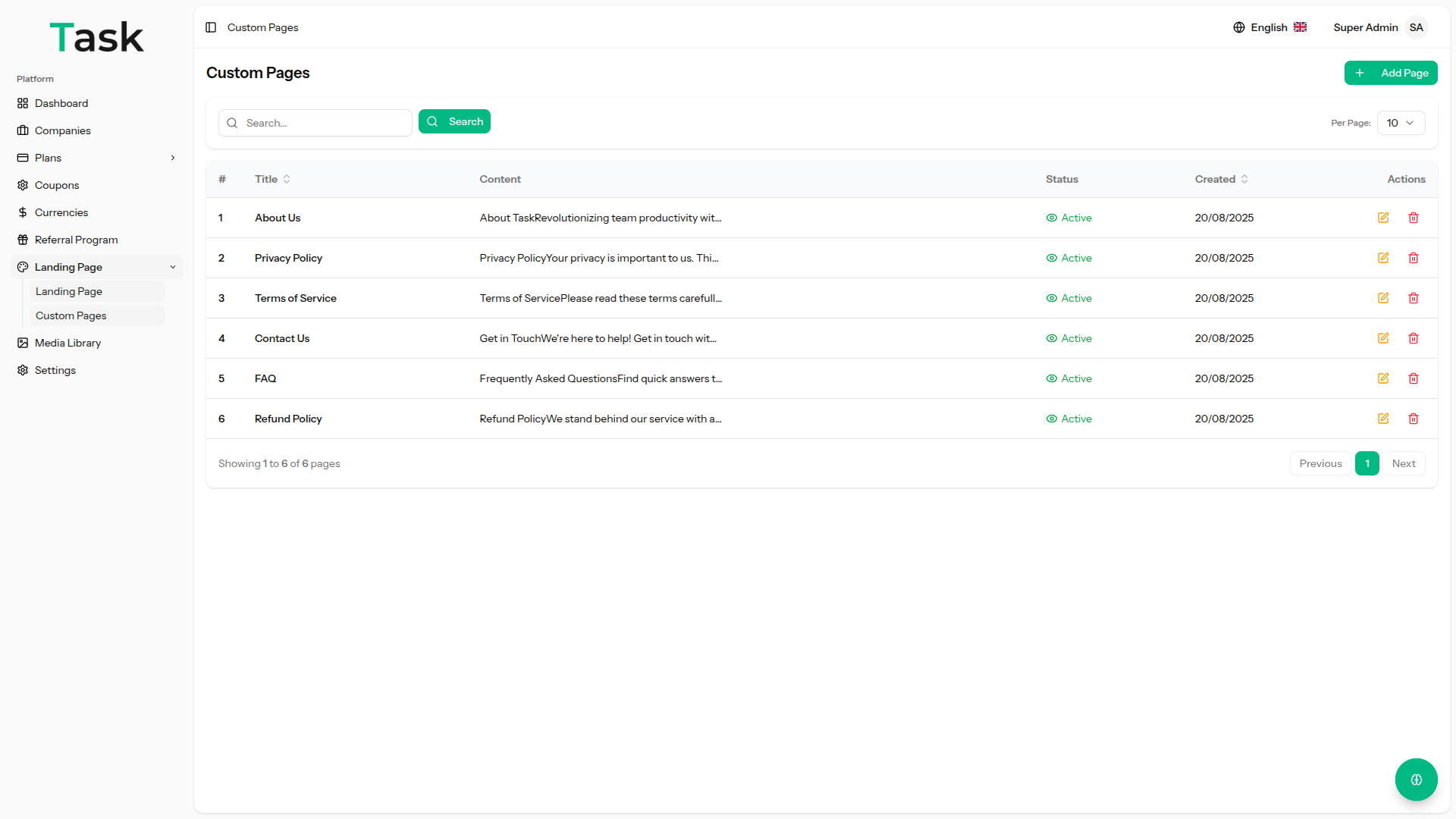Click trash icon for Refund Policy row
Viewport: 1456px width, 819px height.
pyautogui.click(x=1414, y=419)
